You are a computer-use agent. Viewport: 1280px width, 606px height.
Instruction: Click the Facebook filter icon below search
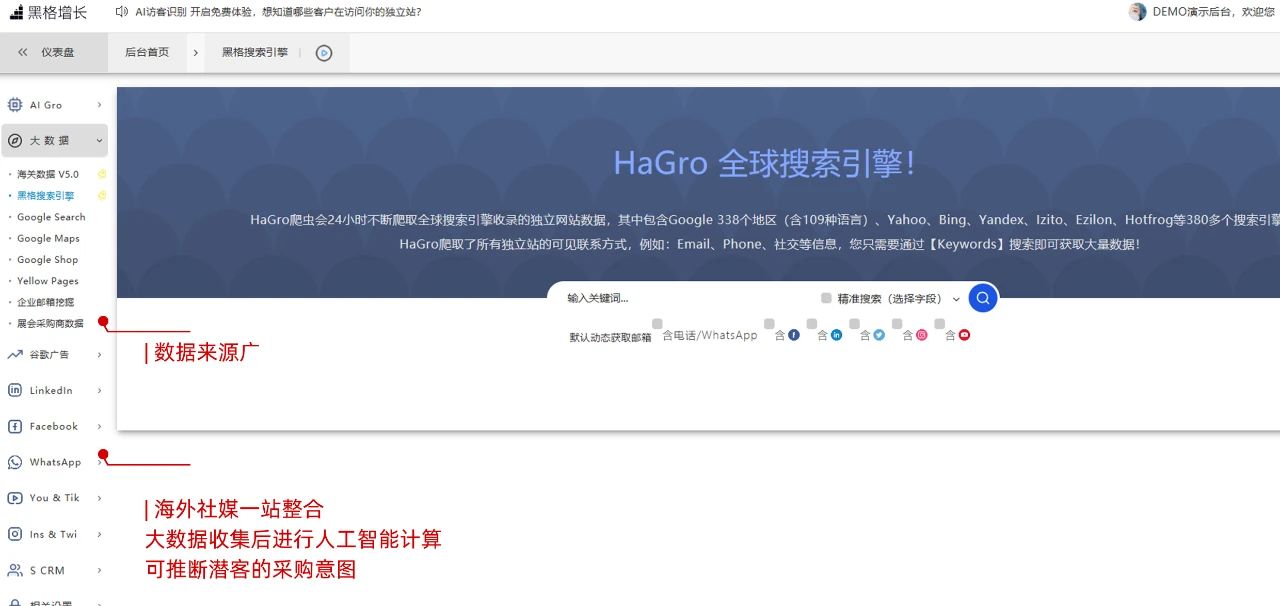pos(794,335)
